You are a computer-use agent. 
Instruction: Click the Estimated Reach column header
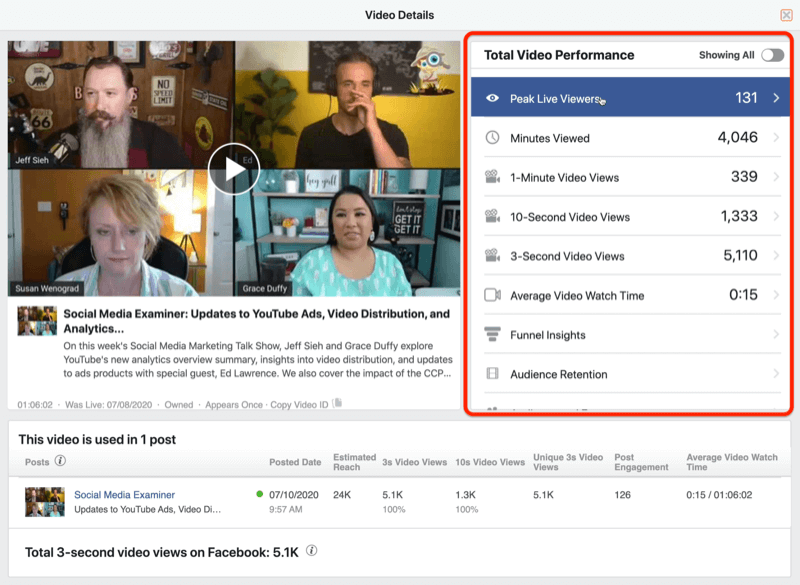[x=354, y=462]
